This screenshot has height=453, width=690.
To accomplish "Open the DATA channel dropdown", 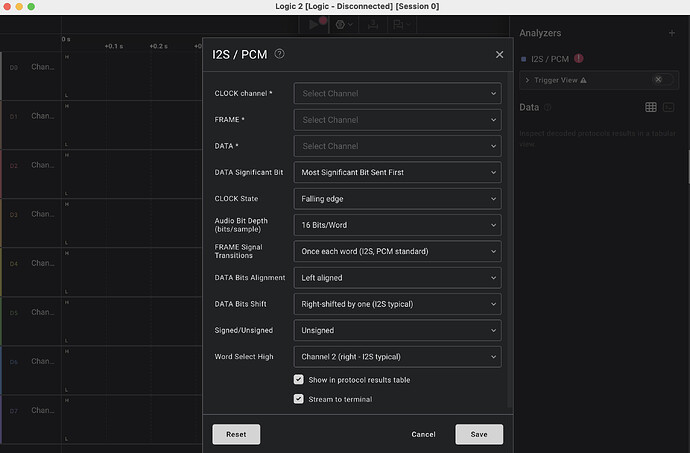I will click(x=397, y=146).
